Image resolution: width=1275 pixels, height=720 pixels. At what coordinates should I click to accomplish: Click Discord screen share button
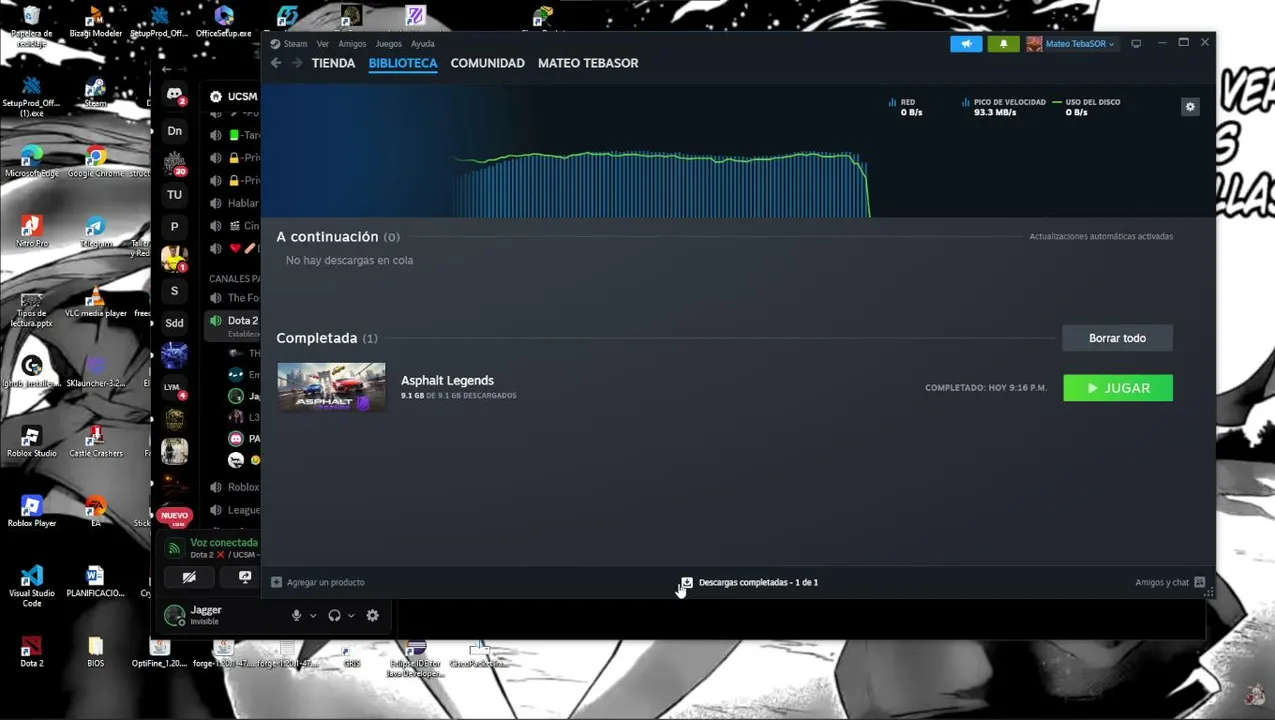pyautogui.click(x=244, y=577)
